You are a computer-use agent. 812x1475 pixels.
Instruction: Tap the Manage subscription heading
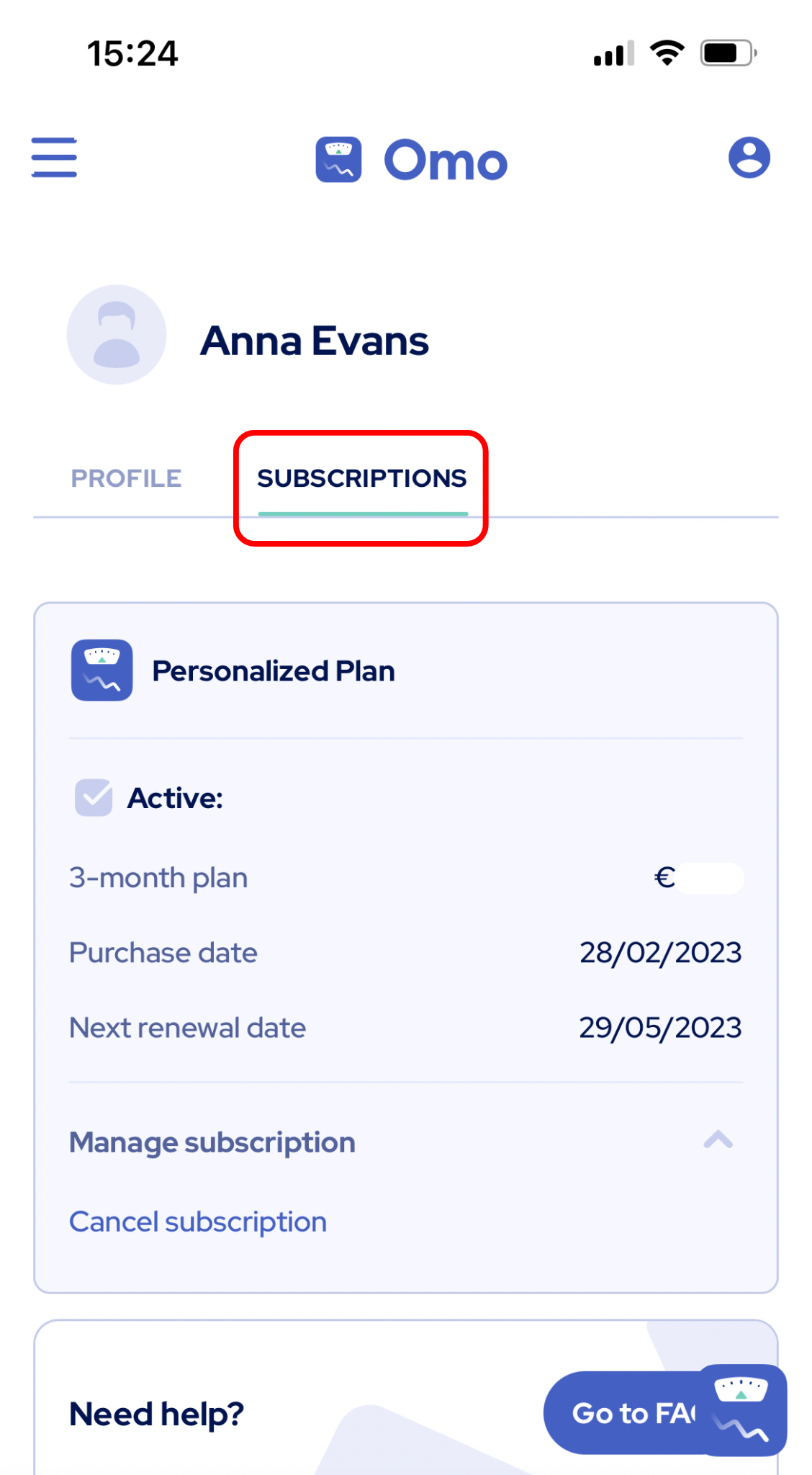tap(212, 1142)
